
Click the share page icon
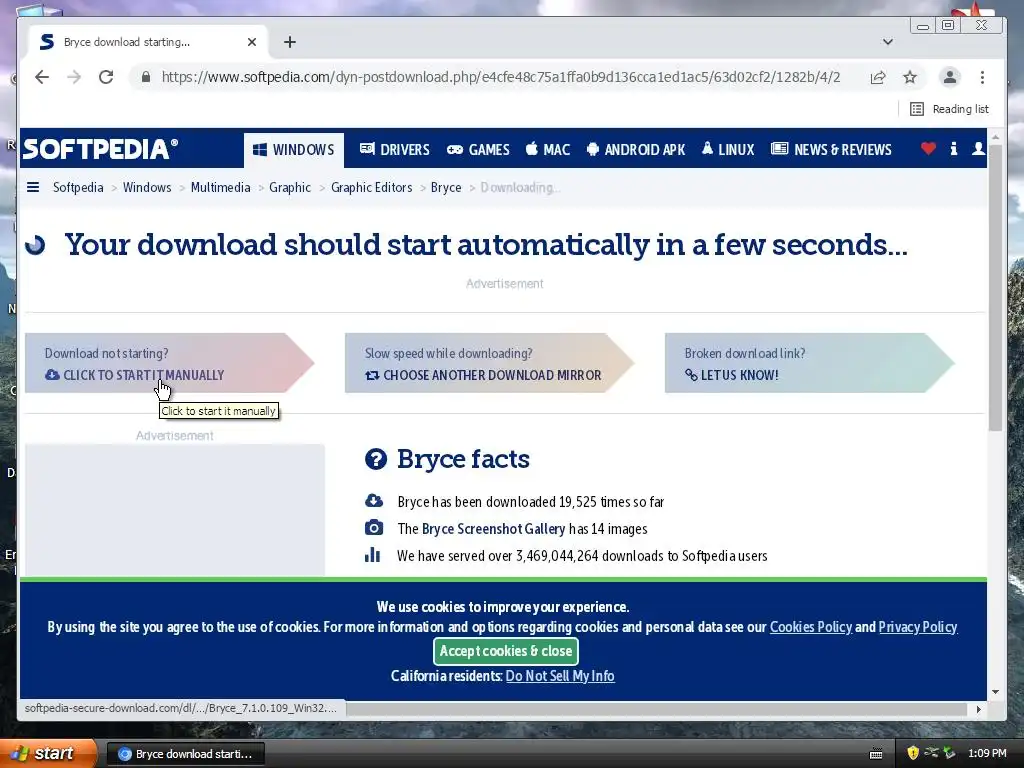tap(878, 77)
